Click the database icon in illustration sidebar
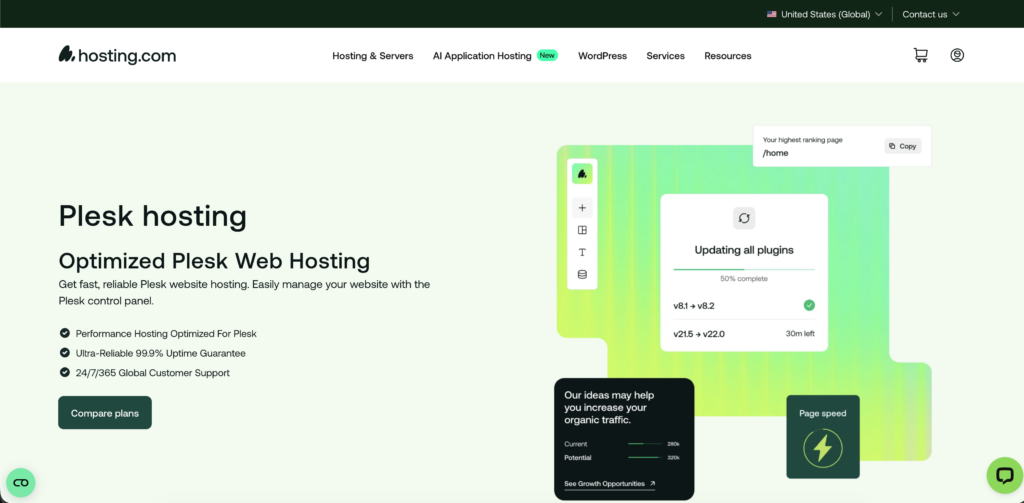Viewport: 1024px width, 503px height. tap(582, 274)
